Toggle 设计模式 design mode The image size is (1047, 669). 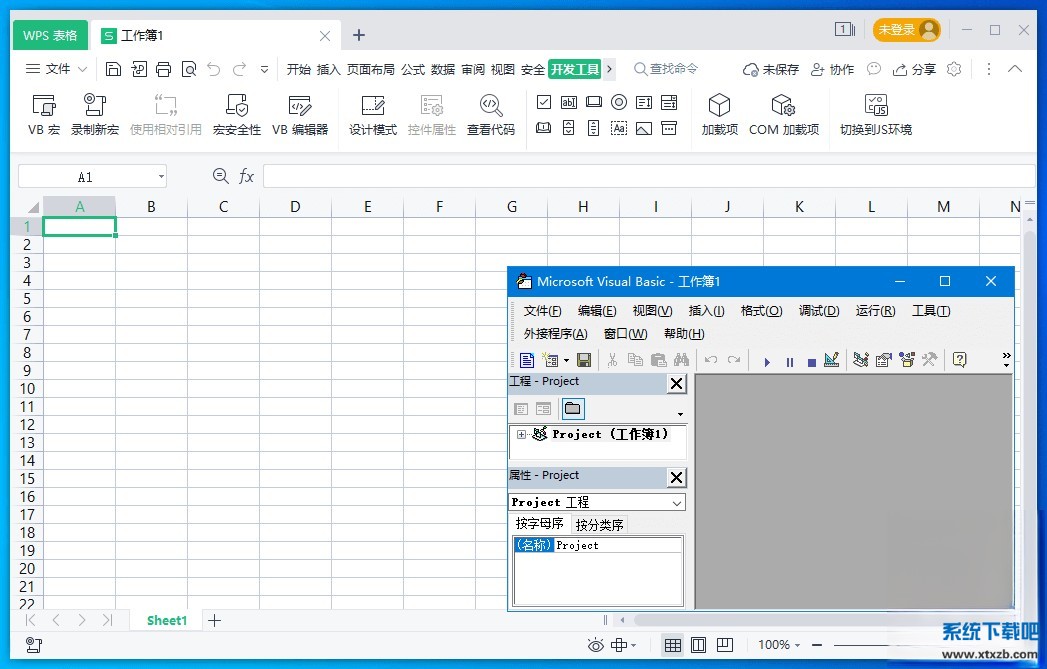[373, 114]
